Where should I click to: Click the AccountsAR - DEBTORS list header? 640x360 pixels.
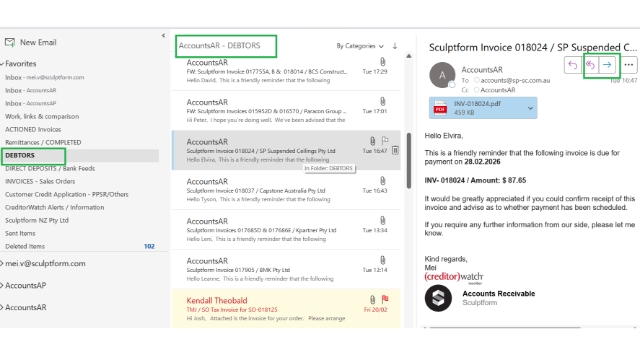point(220,46)
